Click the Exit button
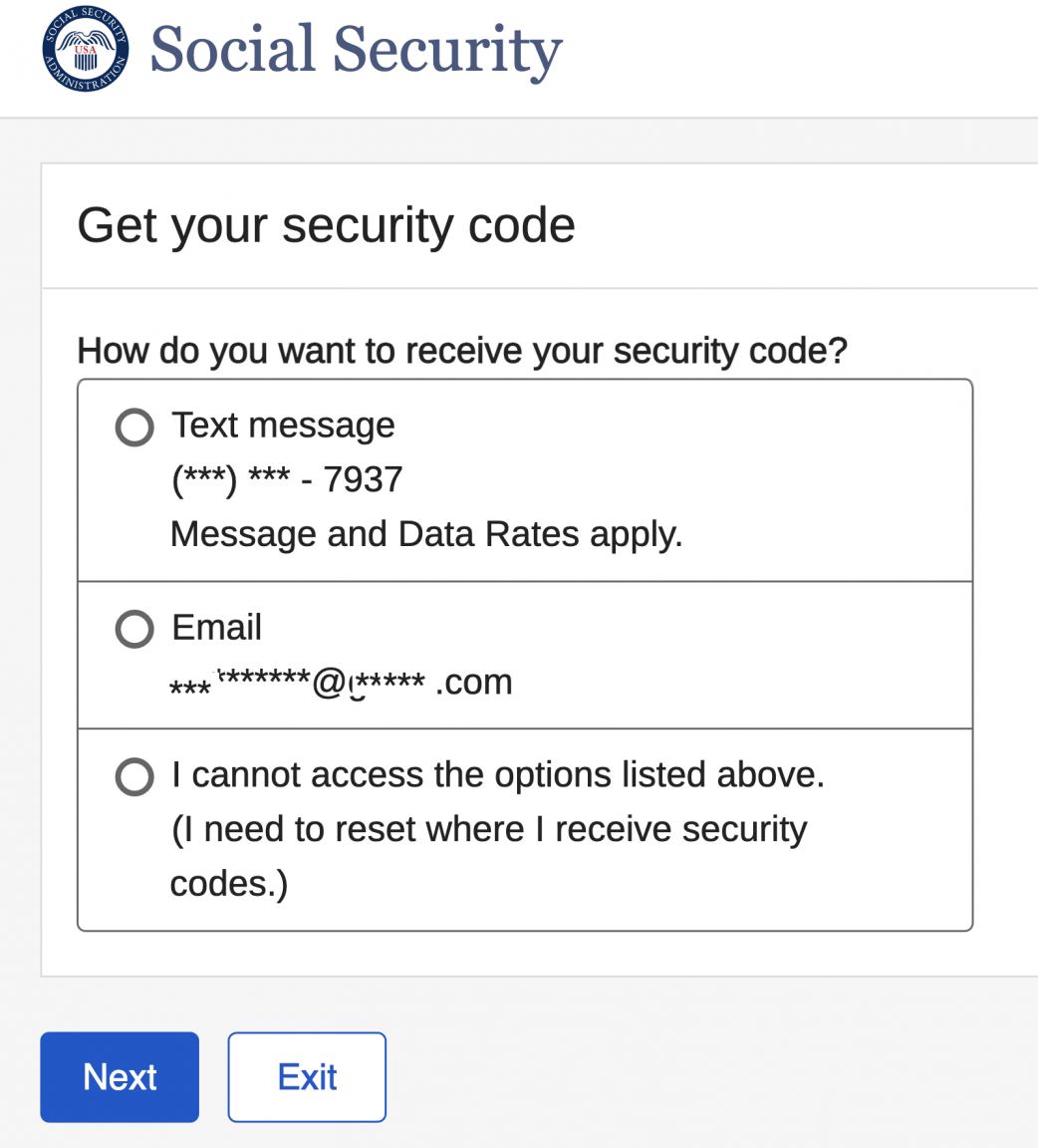 [307, 1077]
